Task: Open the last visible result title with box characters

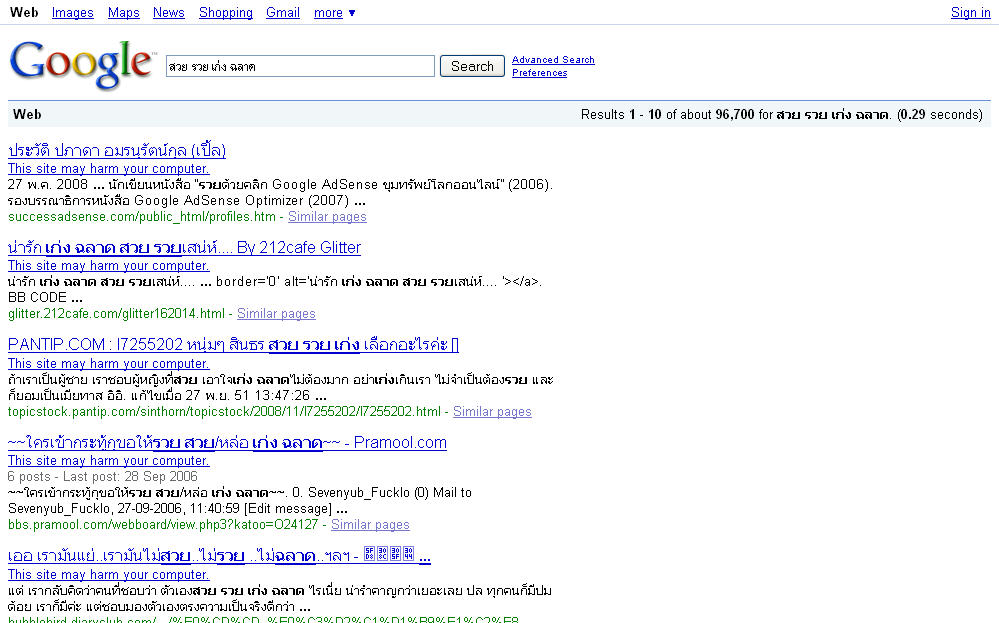Action: [x=219, y=555]
